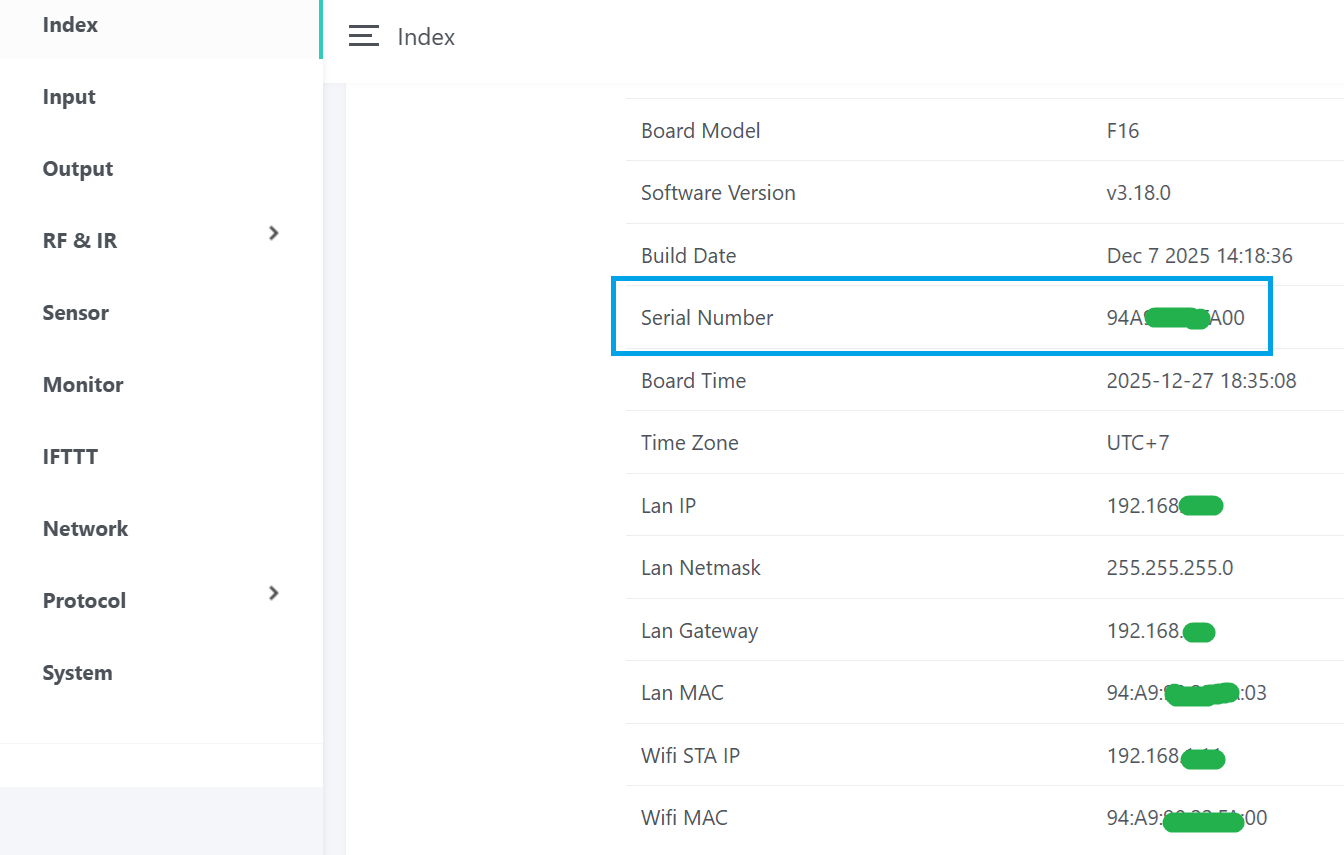Expand the RF & IR submenu arrow
Screen dimensions: 1344x855
click(x=274, y=233)
